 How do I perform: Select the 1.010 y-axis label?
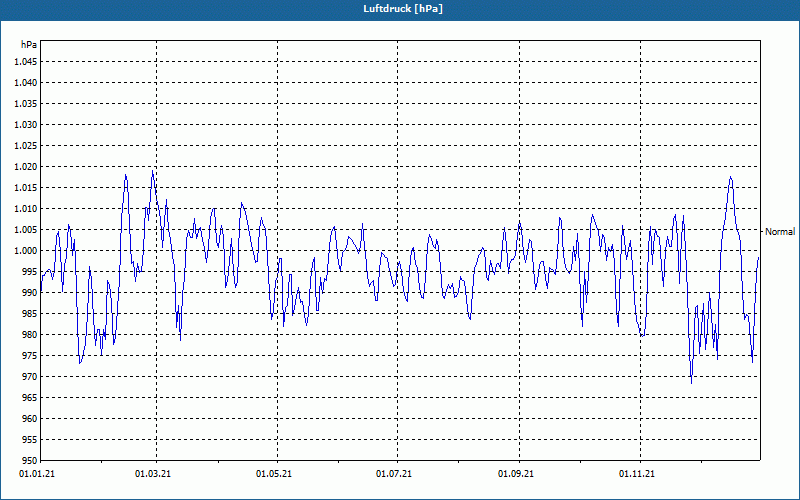tap(26, 209)
